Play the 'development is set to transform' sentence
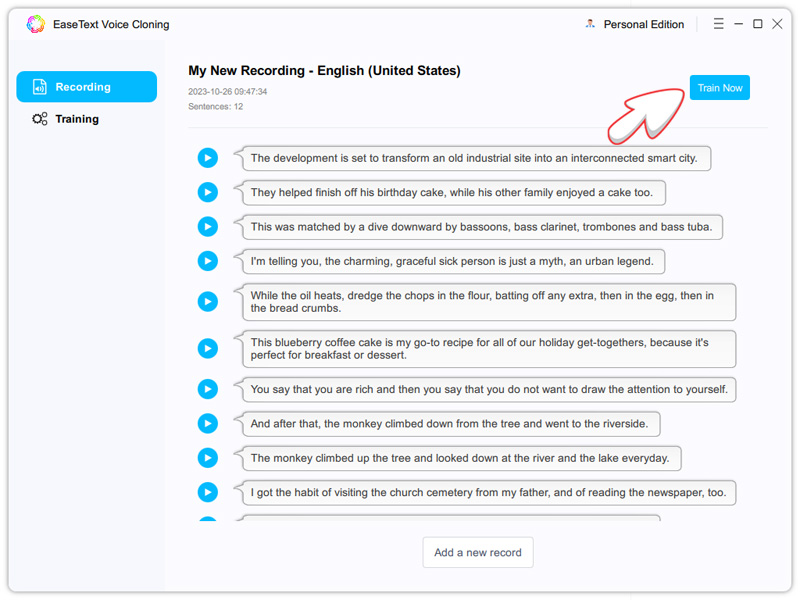The width and height of the screenshot is (800, 600). (x=208, y=158)
